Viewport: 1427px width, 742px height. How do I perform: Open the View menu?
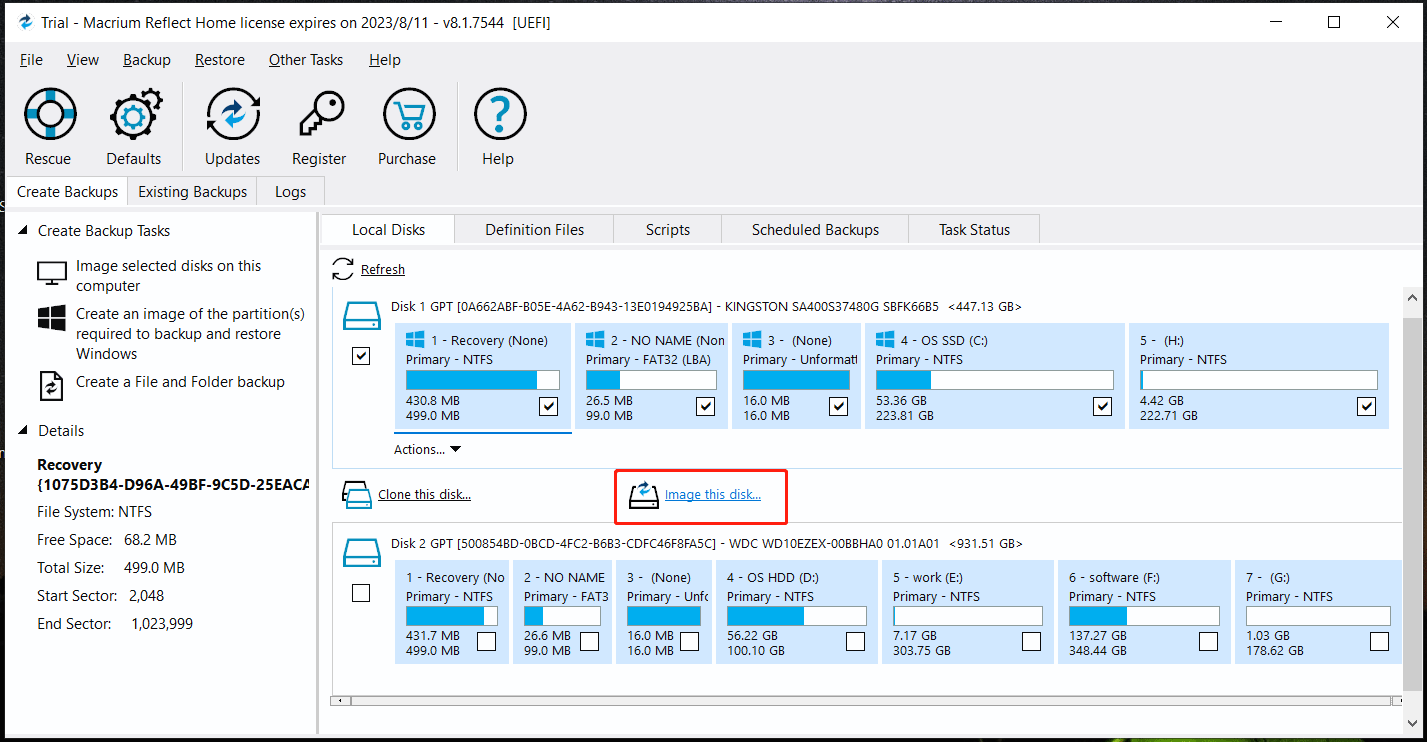(83, 60)
